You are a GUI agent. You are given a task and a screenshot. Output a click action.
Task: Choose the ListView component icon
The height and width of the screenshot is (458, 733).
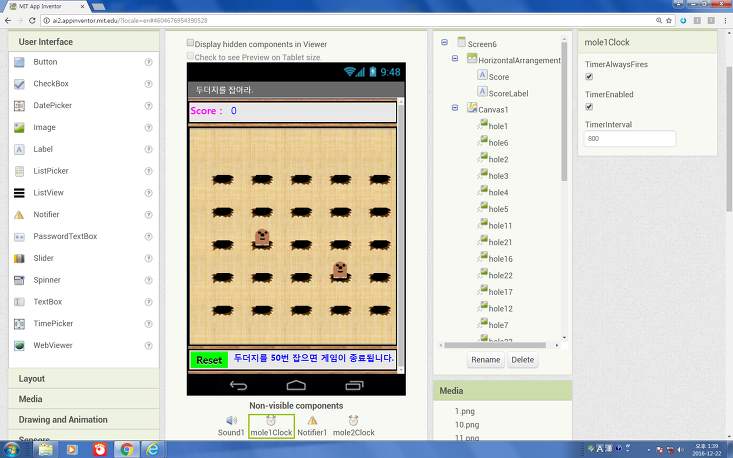click(19, 193)
